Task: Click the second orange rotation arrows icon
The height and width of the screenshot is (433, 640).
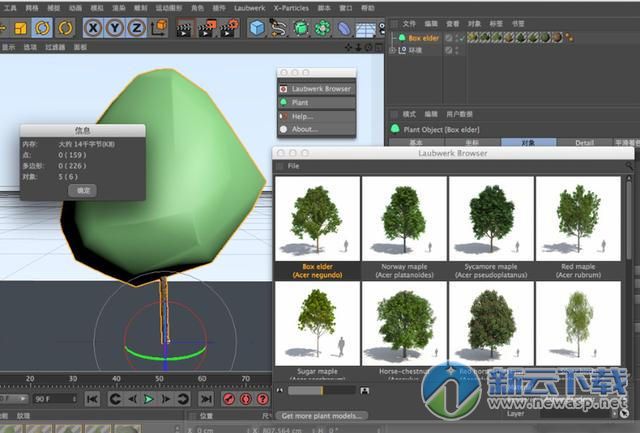Action: [65, 28]
